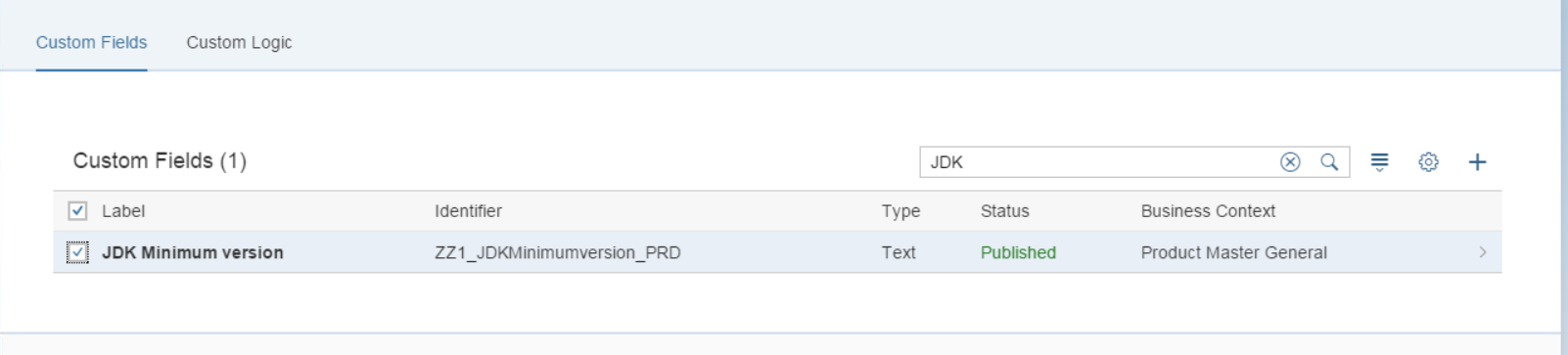Viewport: 1568px width, 355px height.
Task: Click into the JDK search field
Action: [x=1096, y=162]
